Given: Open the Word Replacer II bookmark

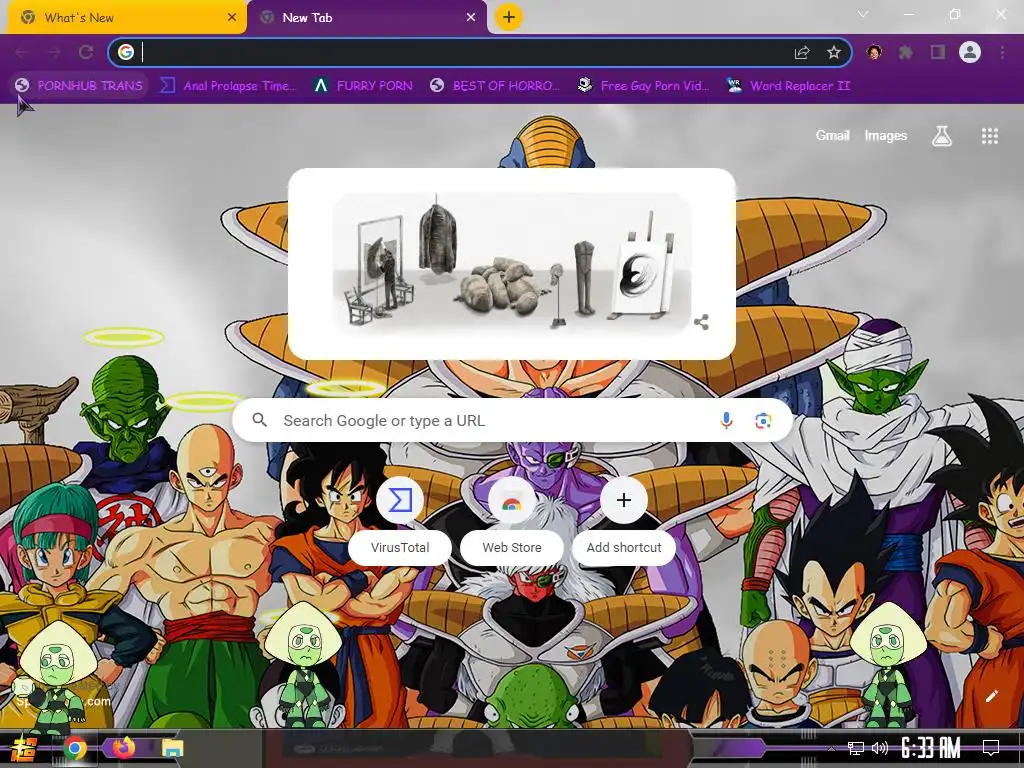Looking at the screenshot, I should (x=789, y=86).
